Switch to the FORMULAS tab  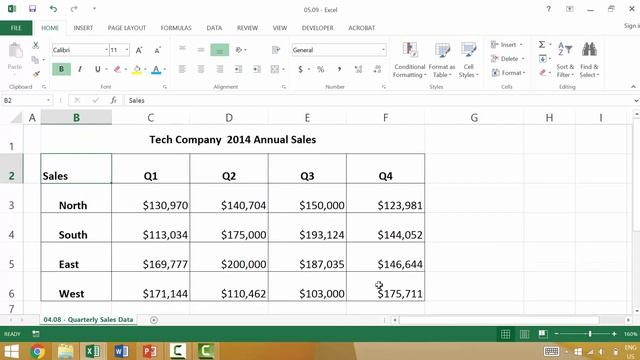point(176,28)
